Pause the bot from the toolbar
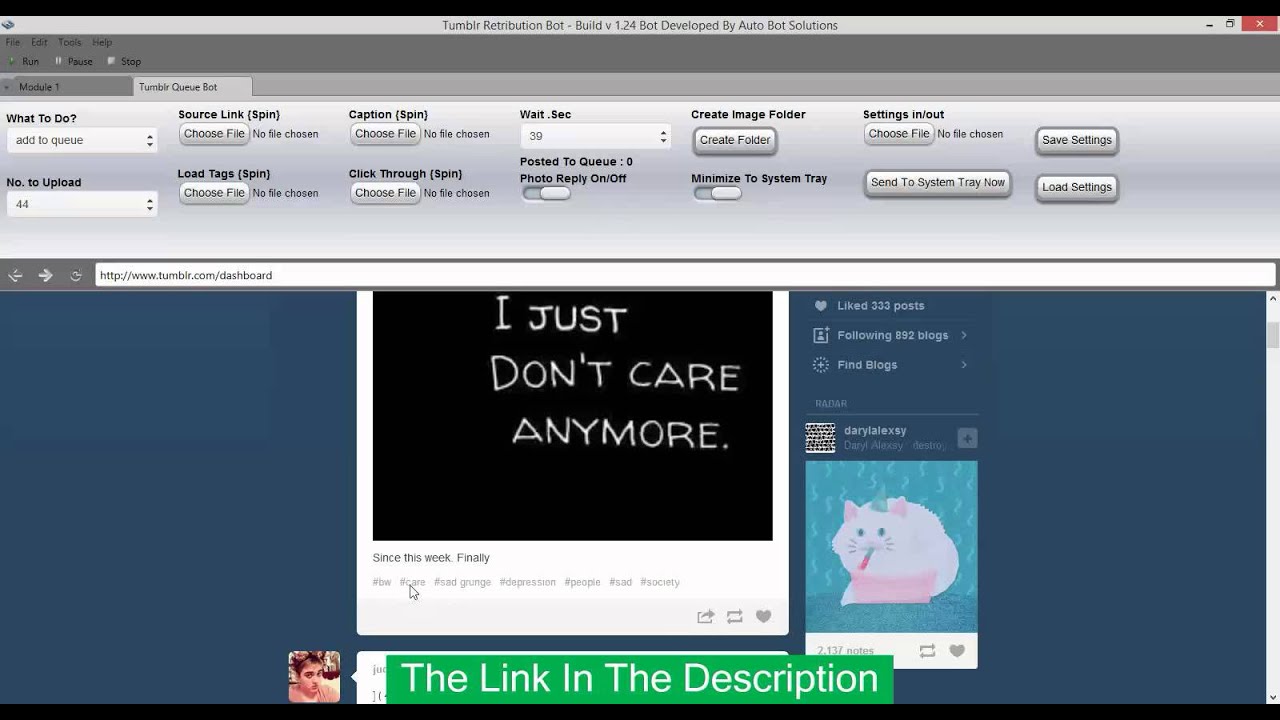The image size is (1280, 720). [74, 62]
